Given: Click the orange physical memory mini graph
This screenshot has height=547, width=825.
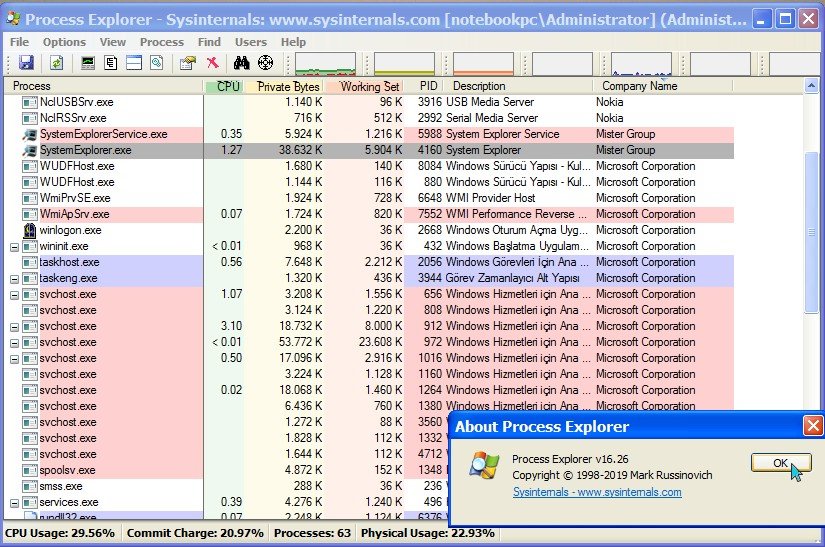Looking at the screenshot, I should [x=483, y=64].
